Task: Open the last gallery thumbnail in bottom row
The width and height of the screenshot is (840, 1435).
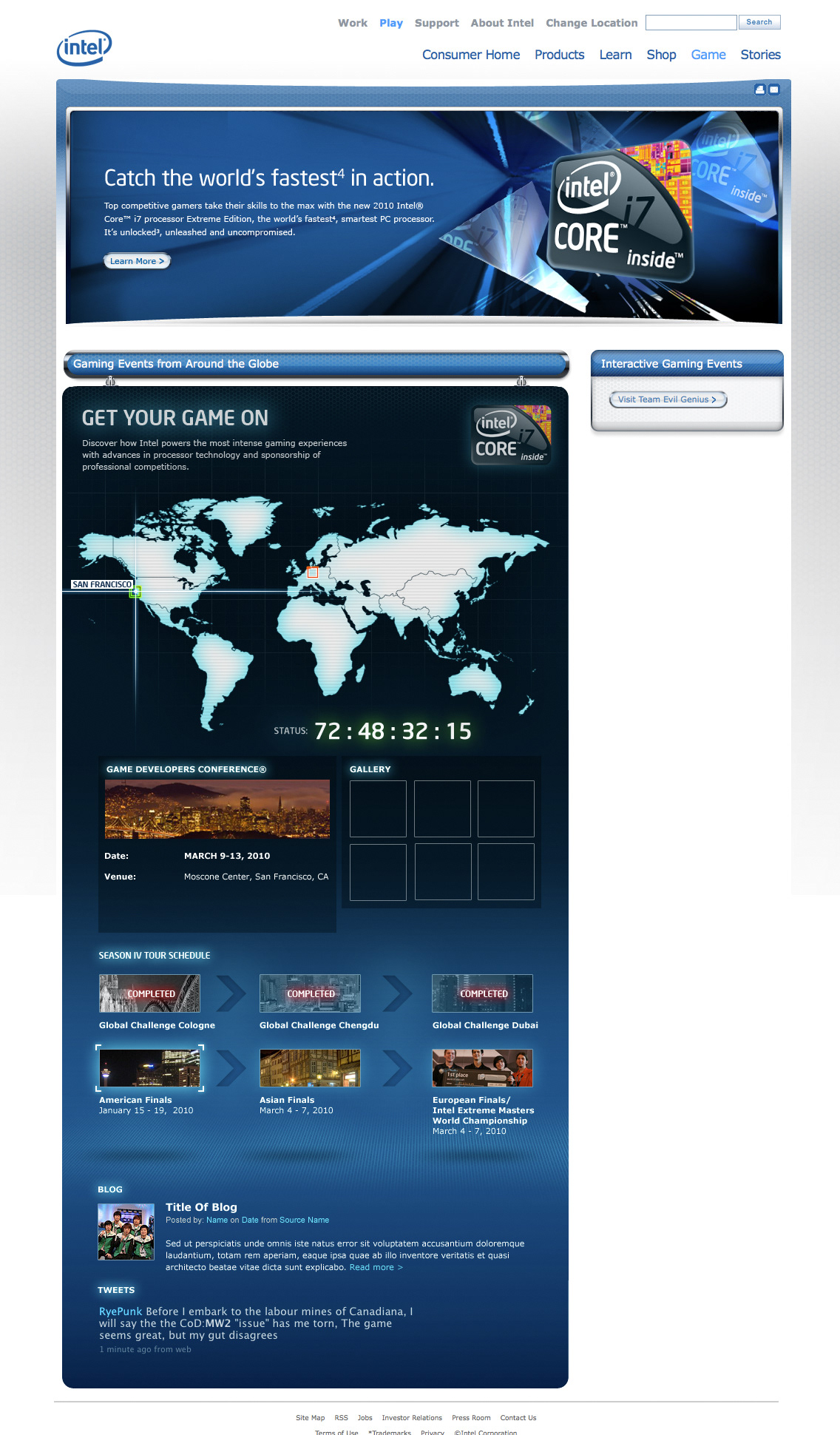Action: 506,872
